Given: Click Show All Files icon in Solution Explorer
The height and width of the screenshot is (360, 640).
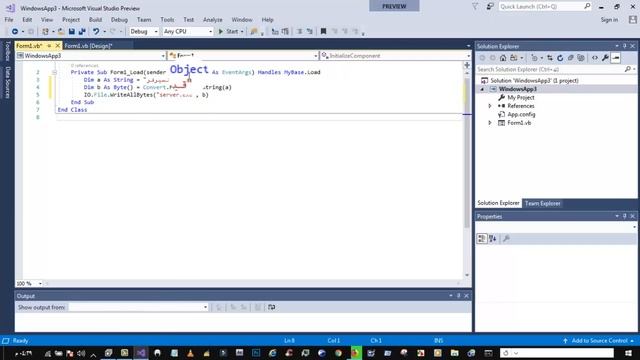Looking at the screenshot, I should pos(581,58).
